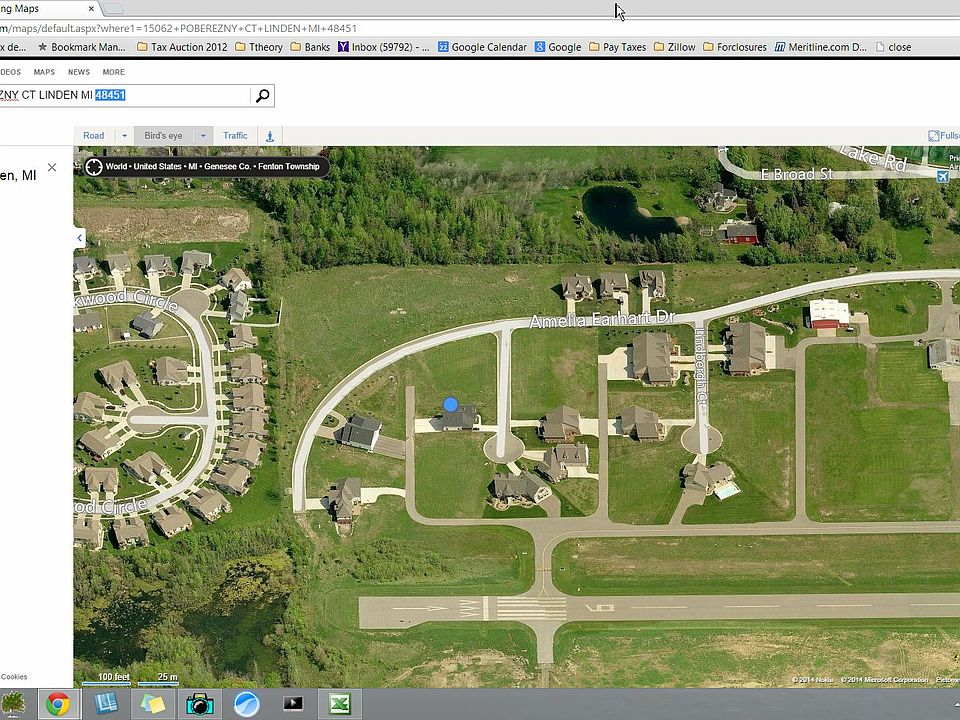Open Yahoo Inbox bookmark
The image size is (960, 720).
384,47
